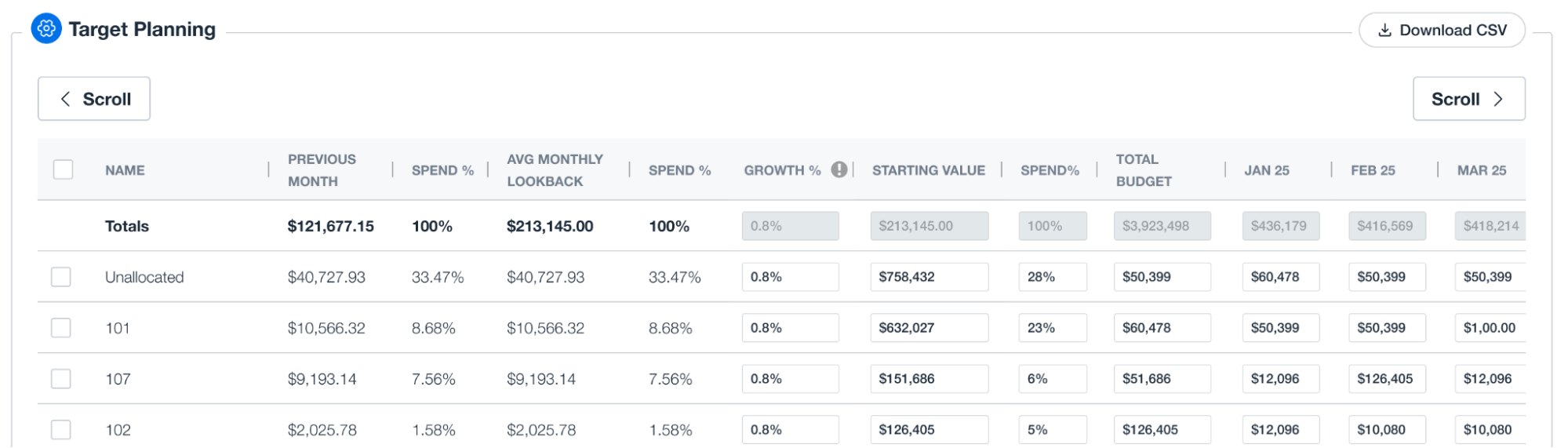Download the CSV file

click(x=1442, y=30)
